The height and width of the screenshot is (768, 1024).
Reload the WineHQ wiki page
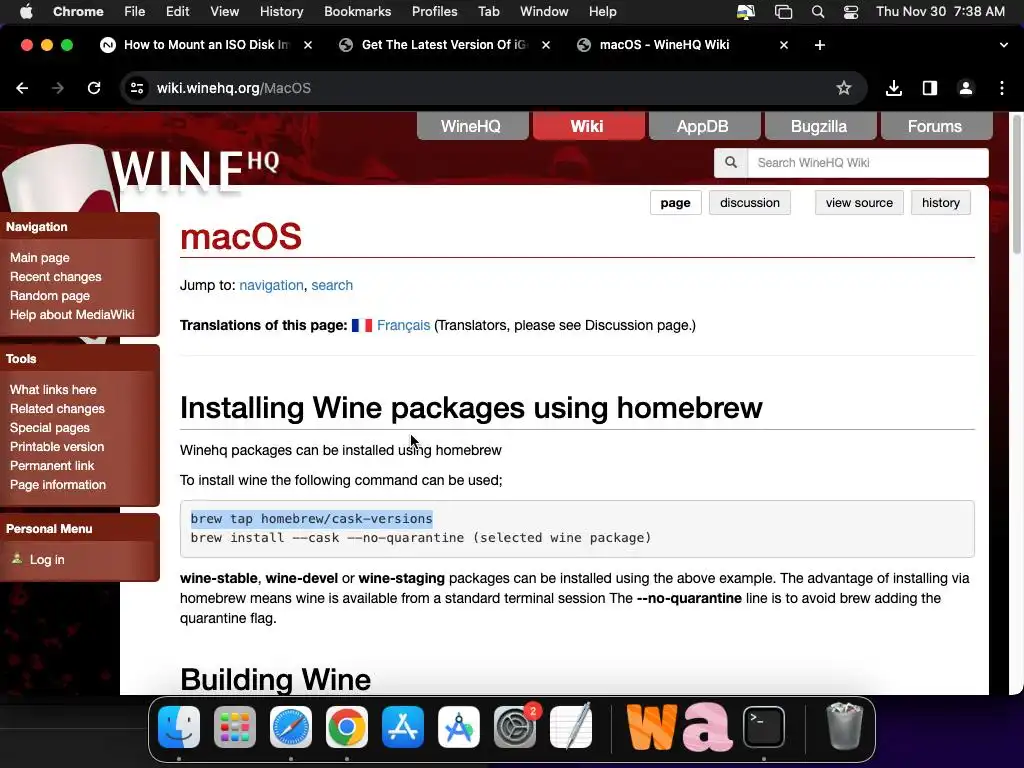coord(94,88)
